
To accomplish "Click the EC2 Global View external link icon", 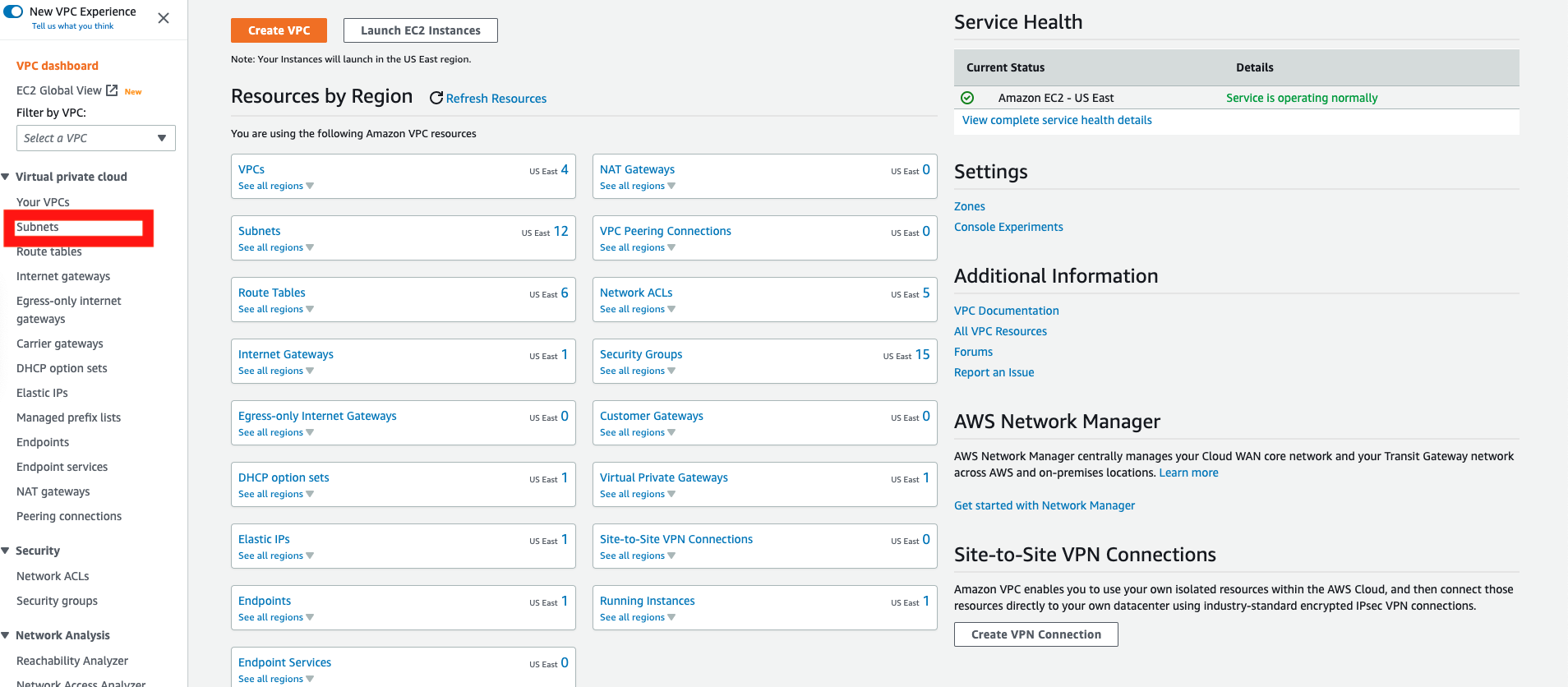I will pos(112,90).
